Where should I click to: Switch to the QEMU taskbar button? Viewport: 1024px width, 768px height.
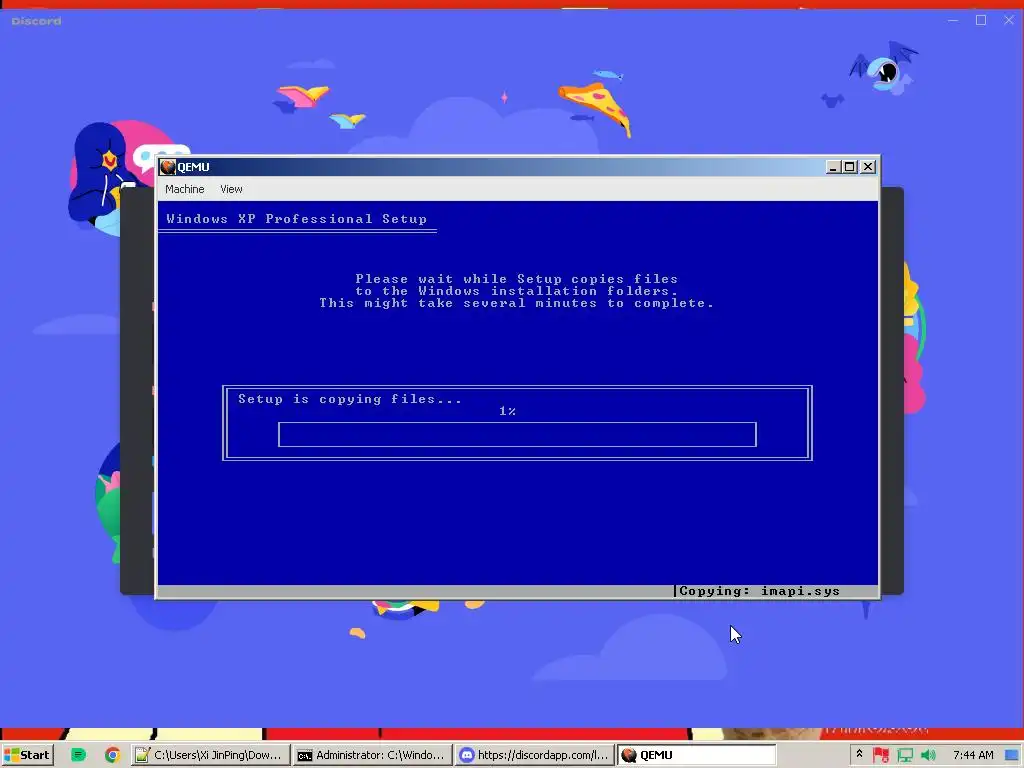tap(696, 755)
